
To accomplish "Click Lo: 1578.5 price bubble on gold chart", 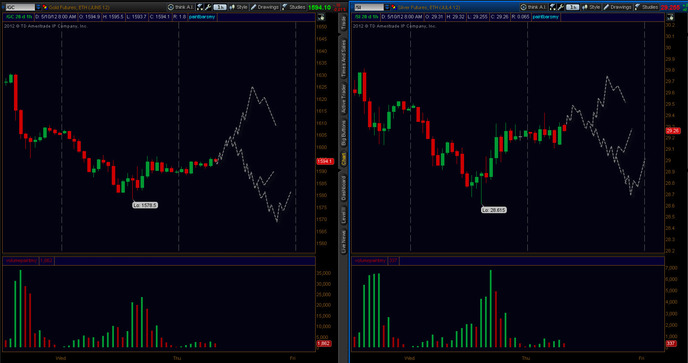I will [145, 205].
